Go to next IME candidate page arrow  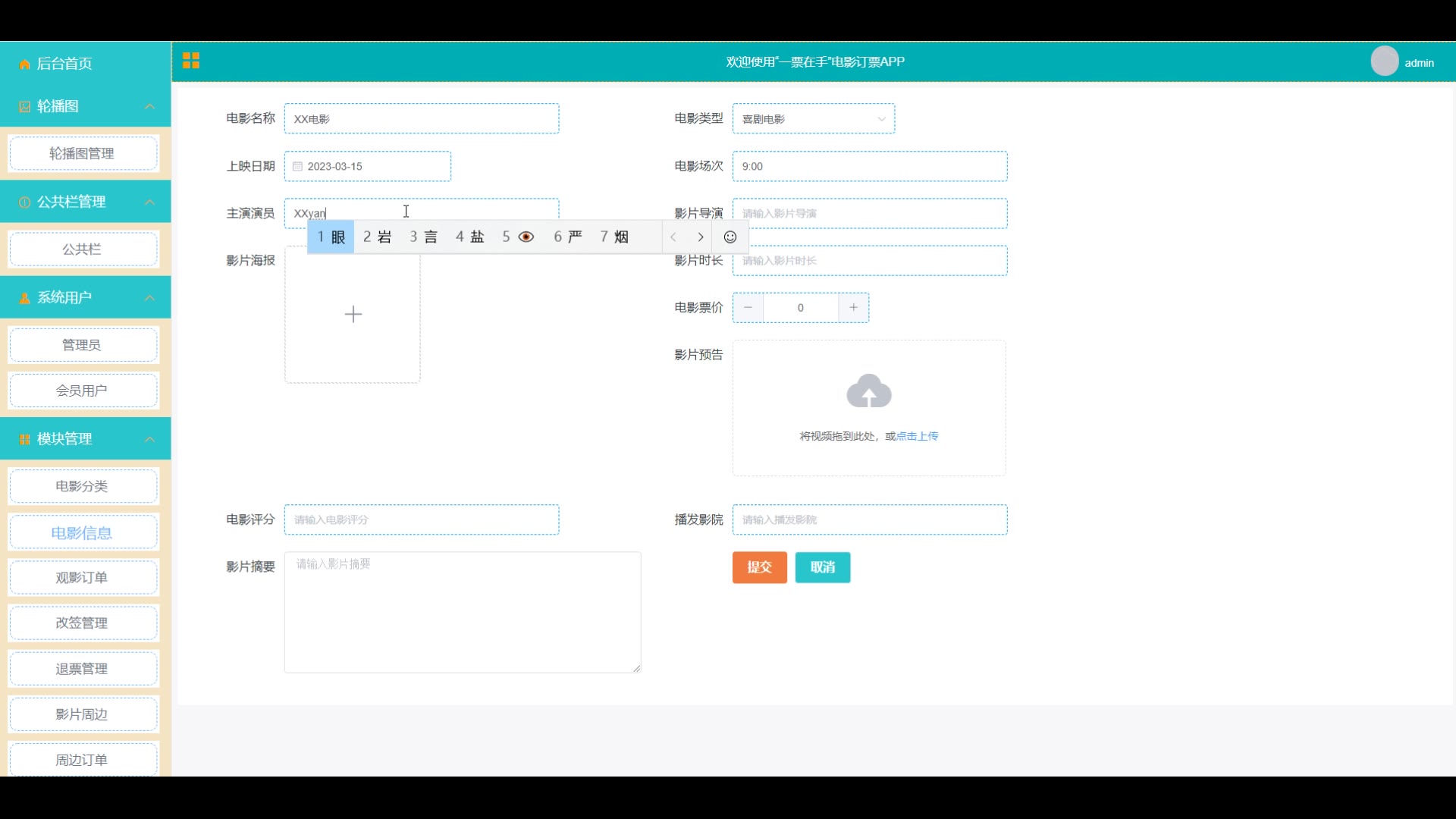pos(701,237)
